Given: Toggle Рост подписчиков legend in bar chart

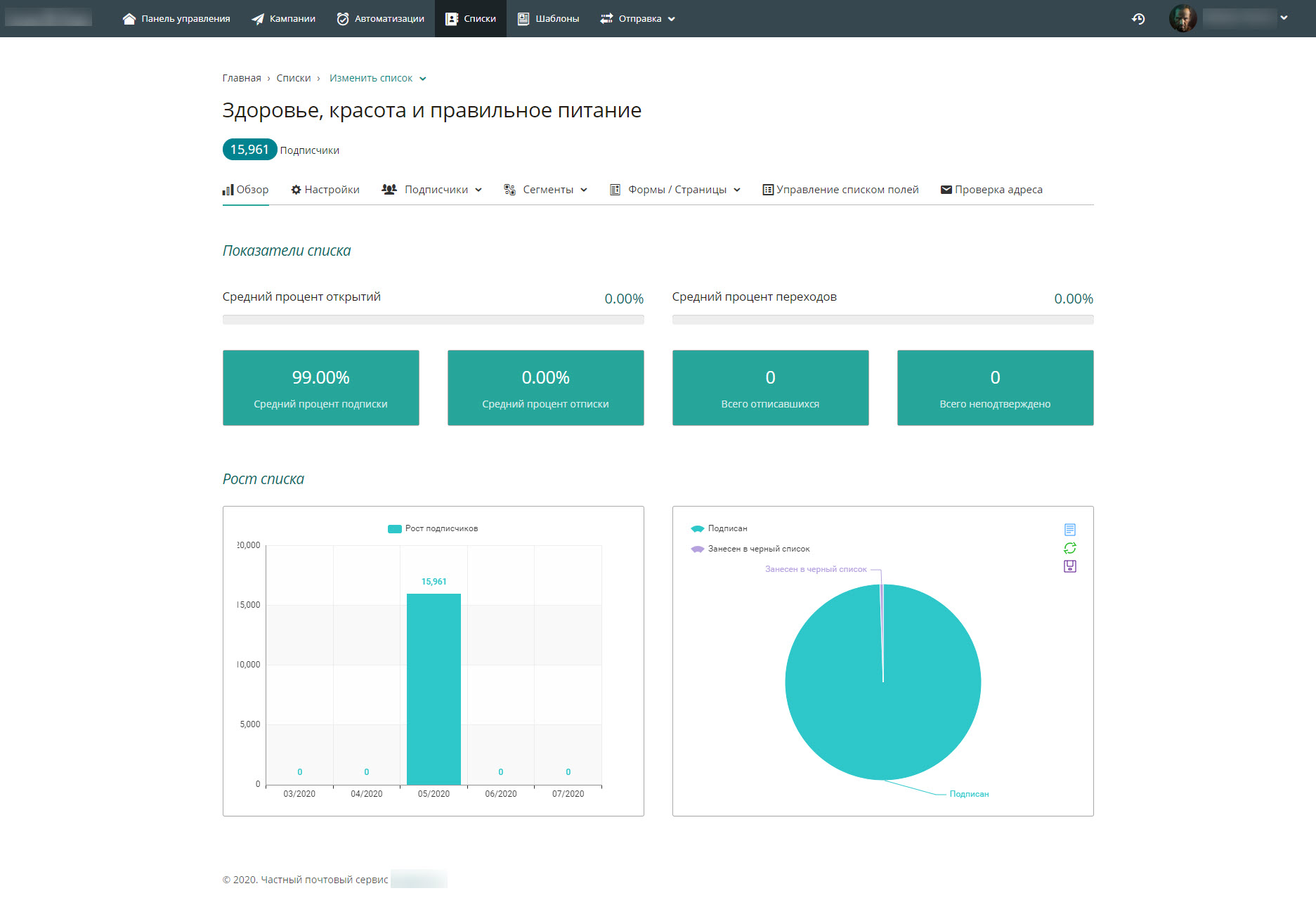Looking at the screenshot, I should point(433,528).
